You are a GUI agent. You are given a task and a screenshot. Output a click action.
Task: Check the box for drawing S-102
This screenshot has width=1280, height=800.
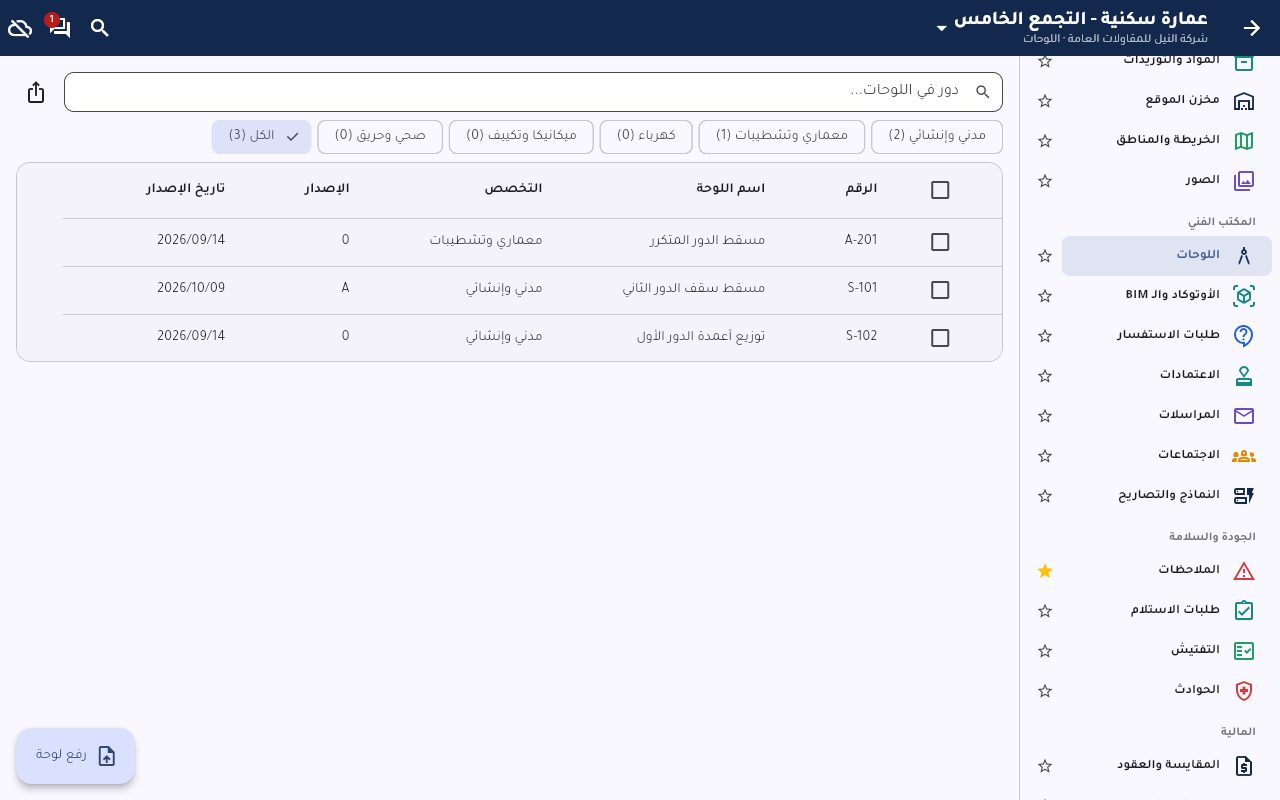pos(940,338)
